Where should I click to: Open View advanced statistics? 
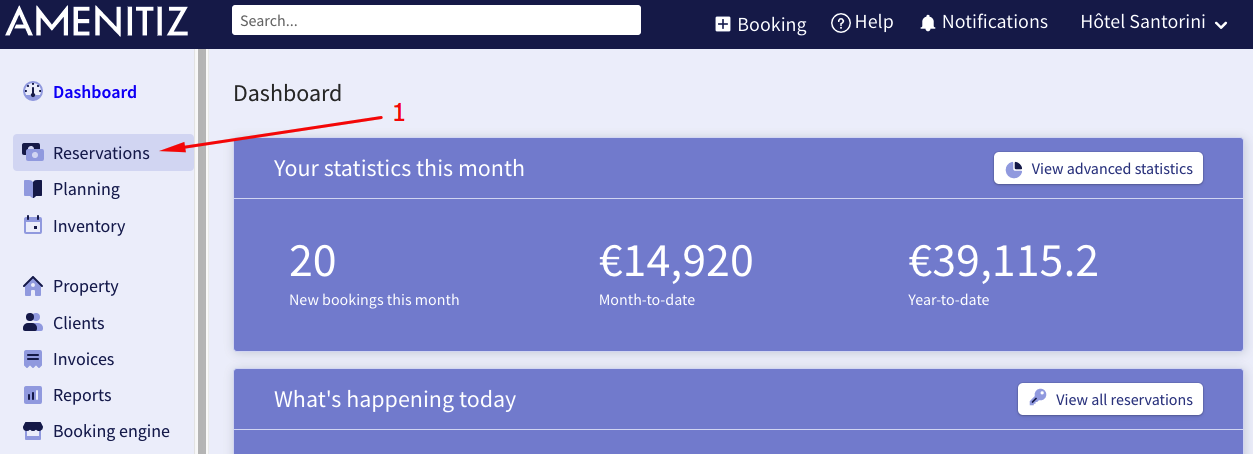click(x=1098, y=168)
